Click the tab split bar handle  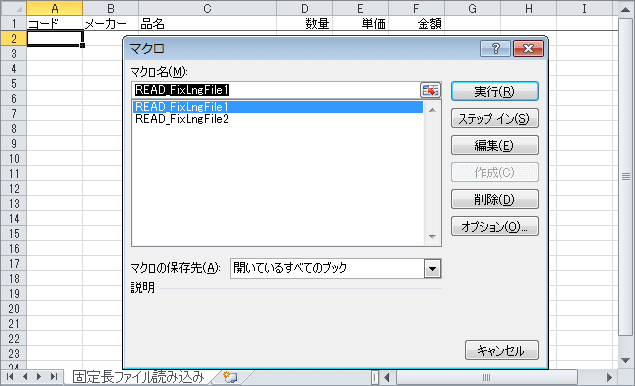pos(375,377)
